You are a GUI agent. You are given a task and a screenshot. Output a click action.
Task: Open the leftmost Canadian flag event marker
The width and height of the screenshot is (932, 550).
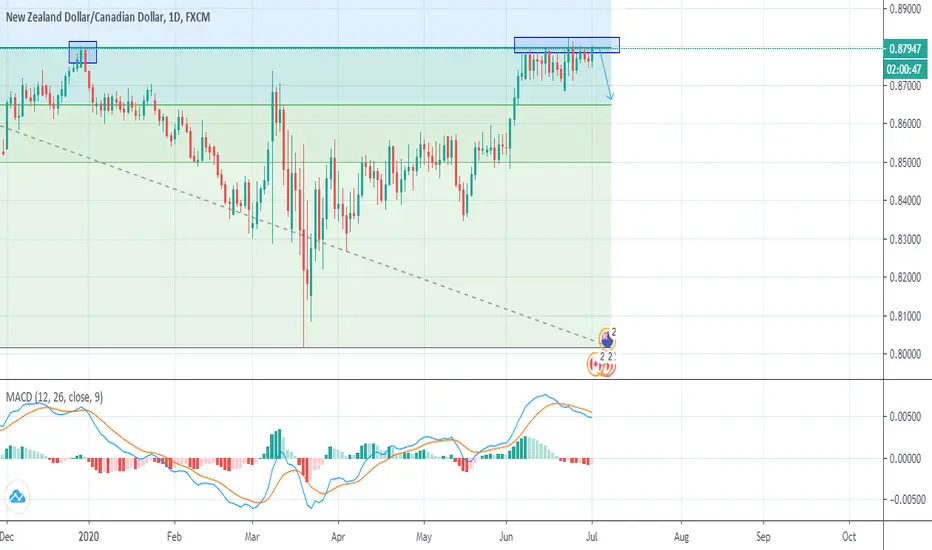pyautogui.click(x=595, y=364)
